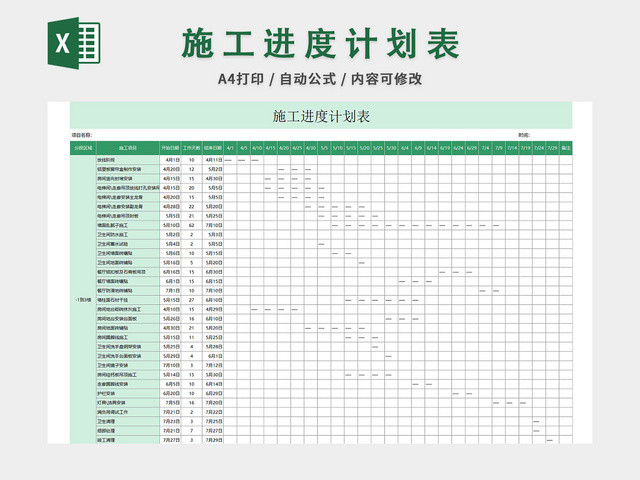
Task: Click the 7/14 date column header
Action: click(512, 148)
